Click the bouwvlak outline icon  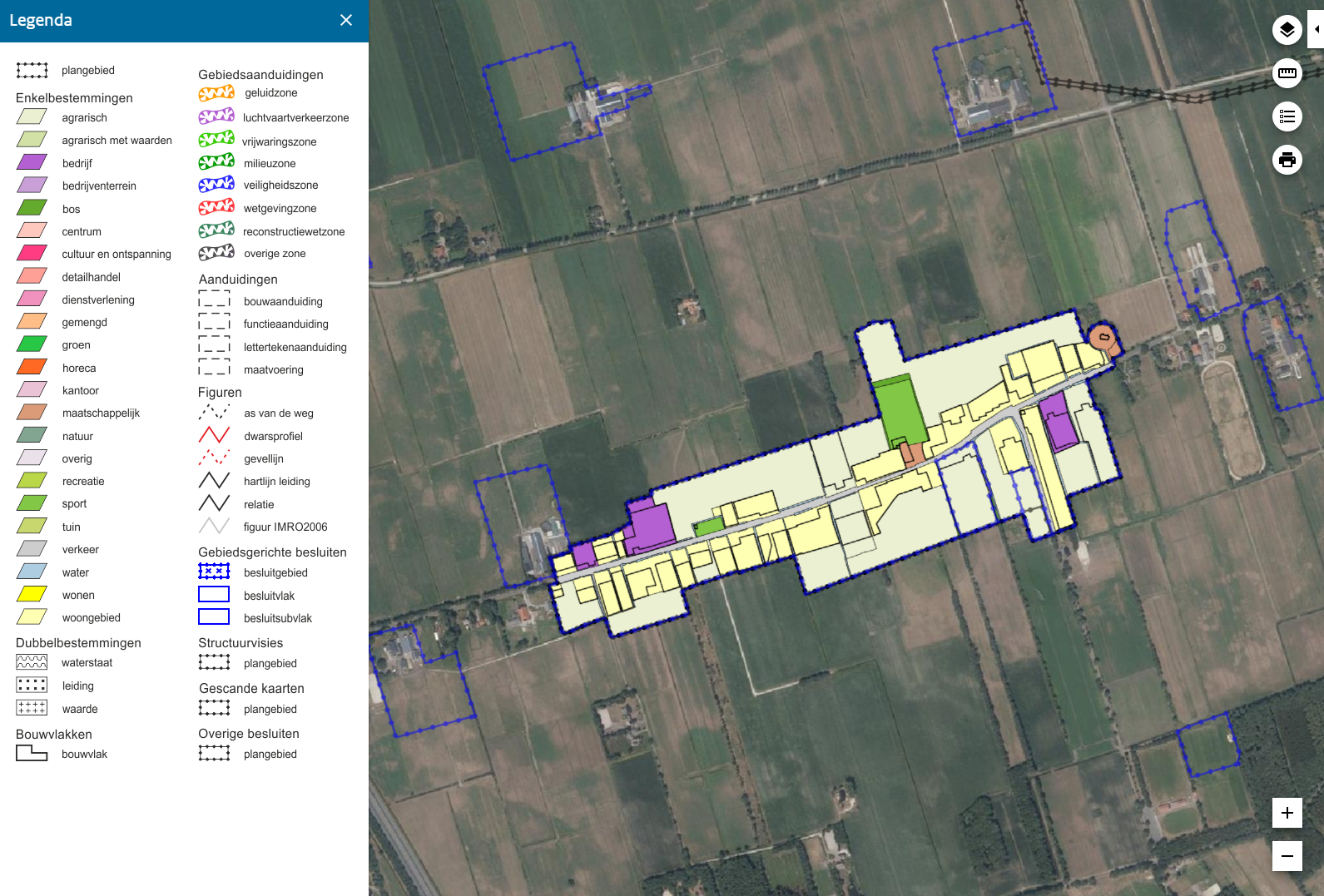[x=32, y=753]
